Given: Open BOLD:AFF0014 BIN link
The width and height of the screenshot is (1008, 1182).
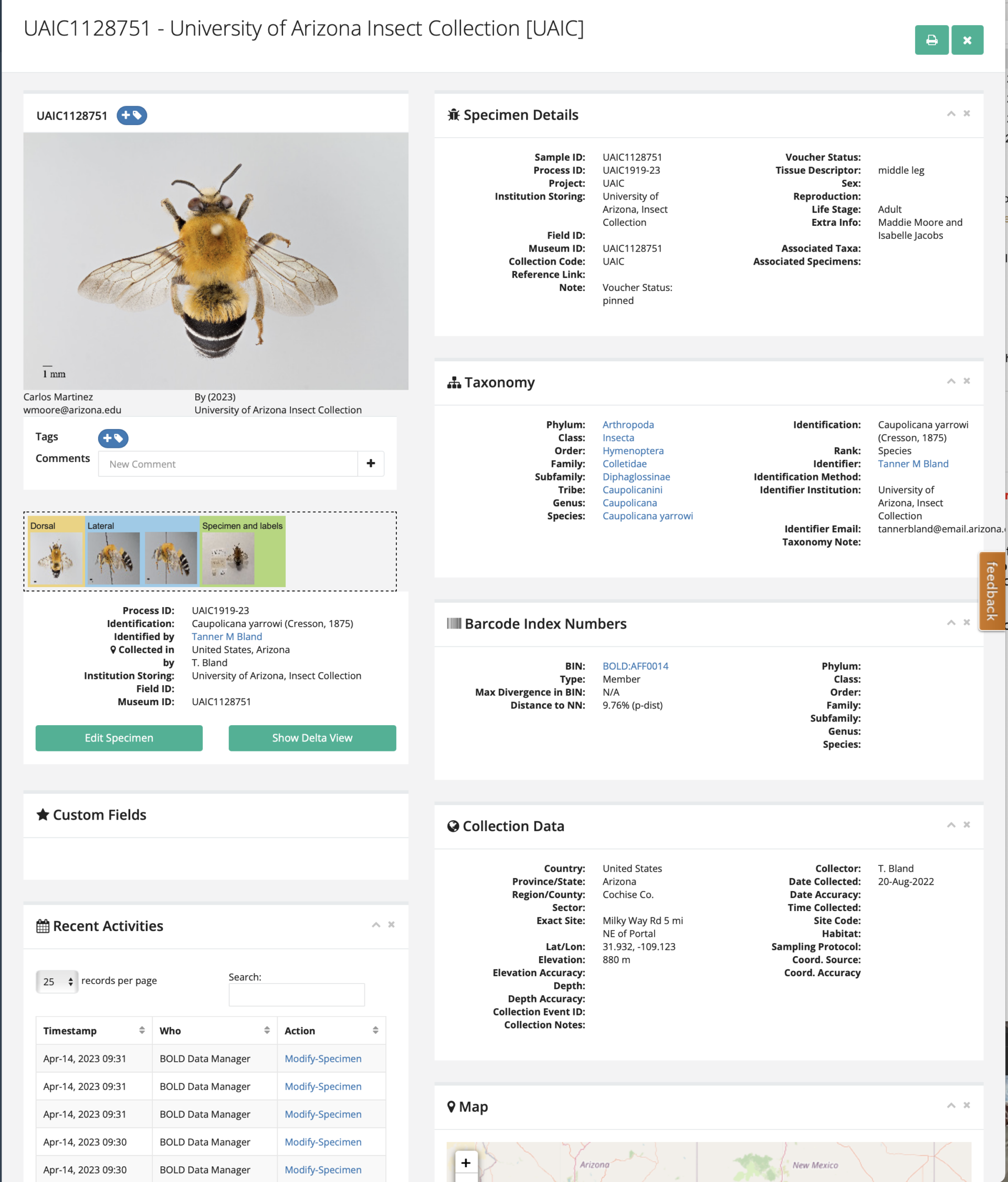Looking at the screenshot, I should (x=635, y=666).
